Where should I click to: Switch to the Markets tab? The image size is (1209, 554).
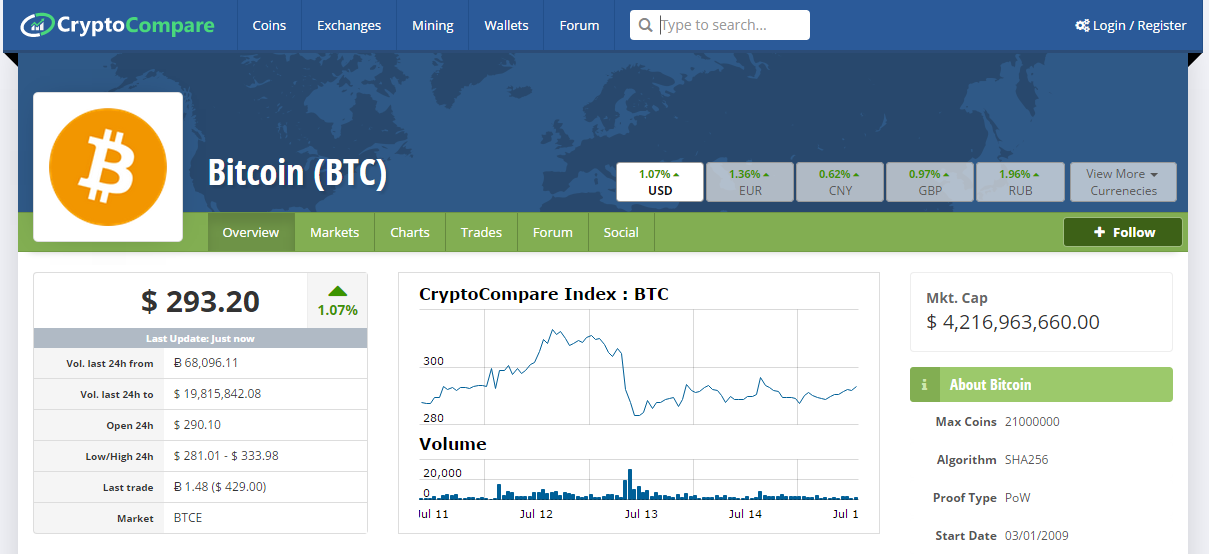click(x=334, y=232)
